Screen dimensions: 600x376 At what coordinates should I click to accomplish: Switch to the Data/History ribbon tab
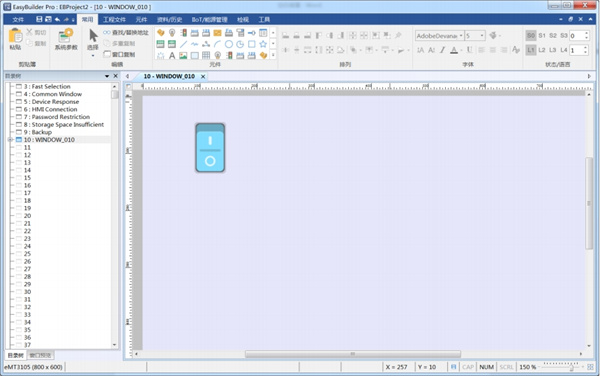click(x=169, y=20)
